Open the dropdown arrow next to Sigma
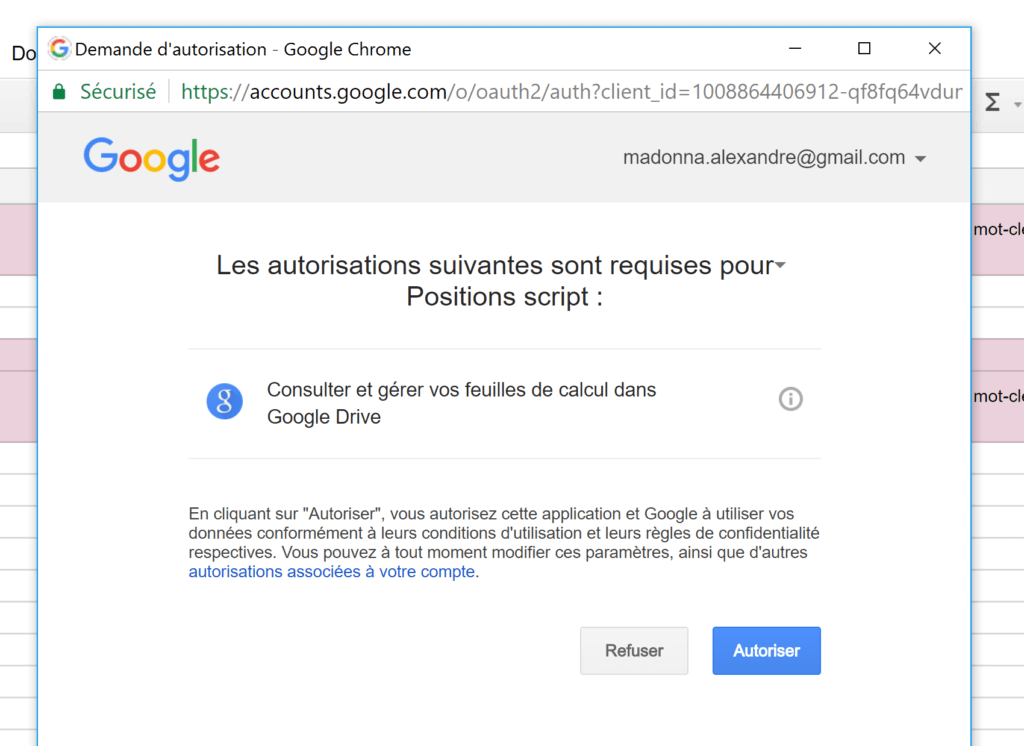1024x746 pixels. (1017, 105)
